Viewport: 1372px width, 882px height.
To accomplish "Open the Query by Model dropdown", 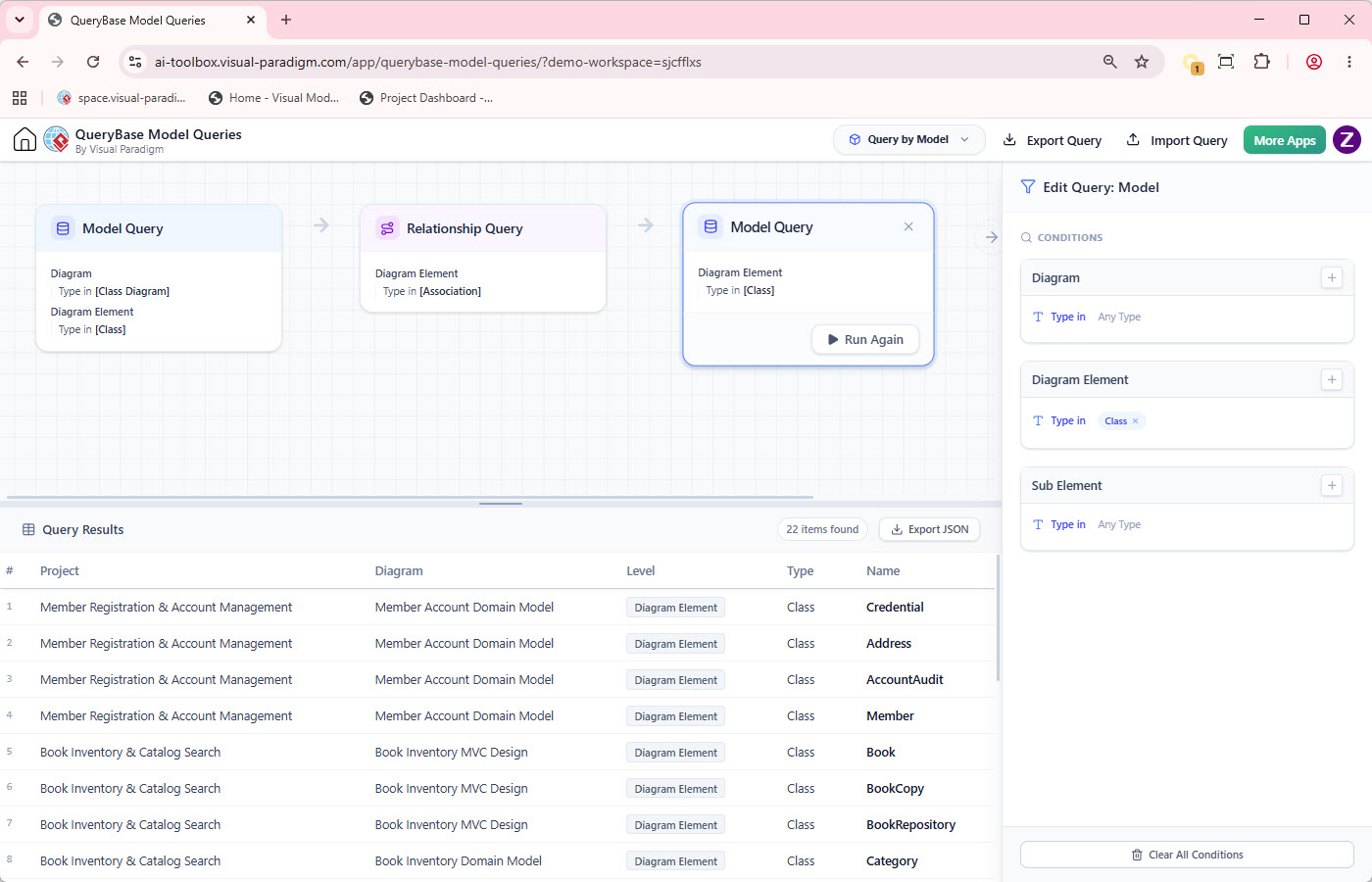I will [x=908, y=140].
